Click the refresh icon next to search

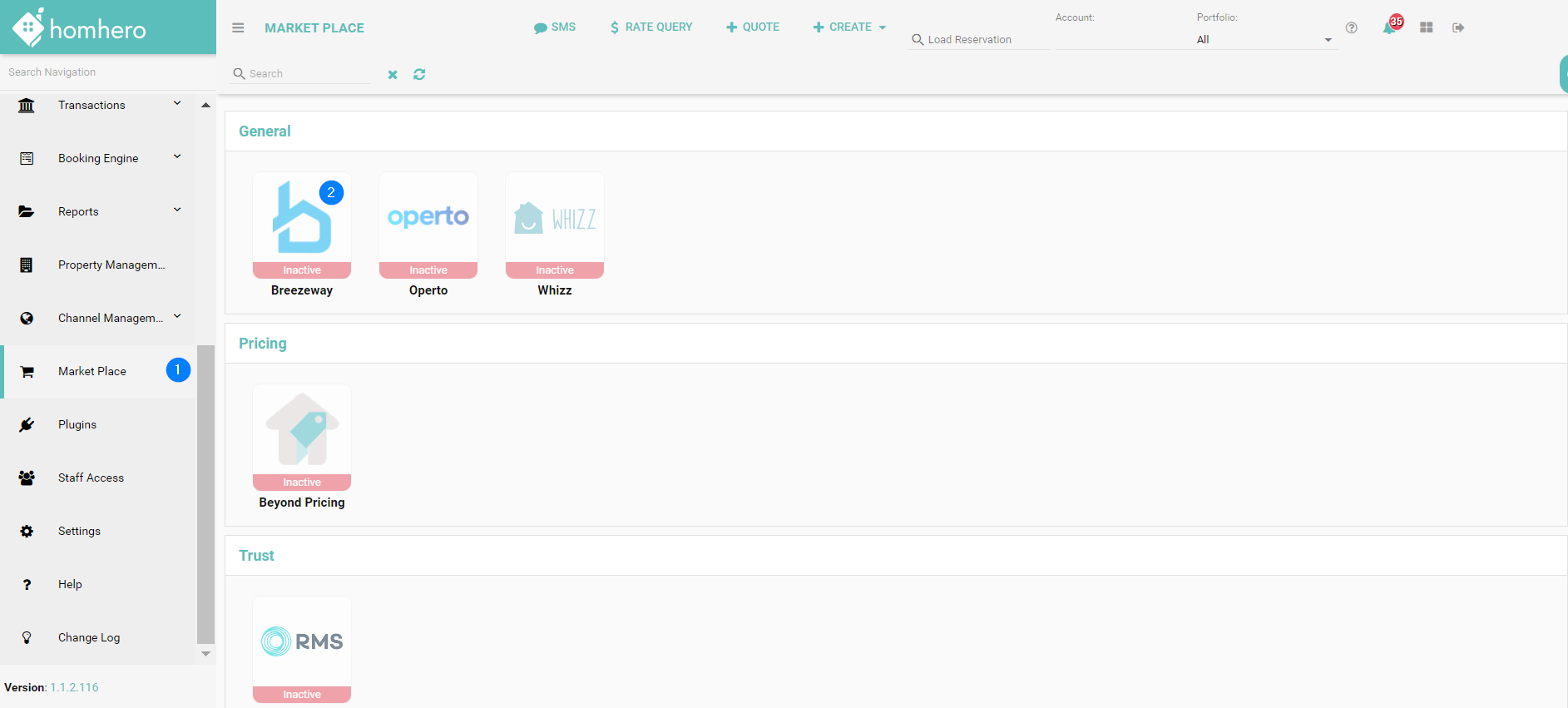click(x=419, y=74)
